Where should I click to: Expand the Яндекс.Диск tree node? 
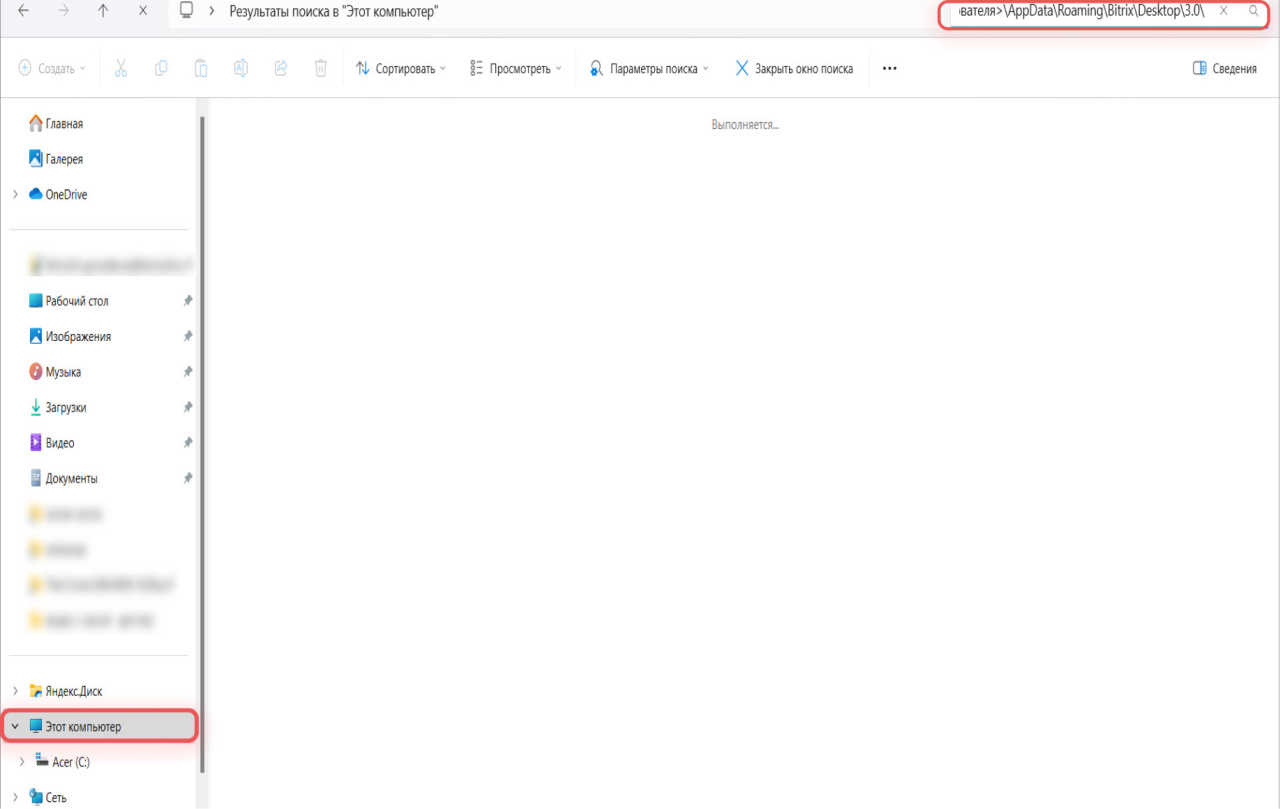tap(16, 691)
